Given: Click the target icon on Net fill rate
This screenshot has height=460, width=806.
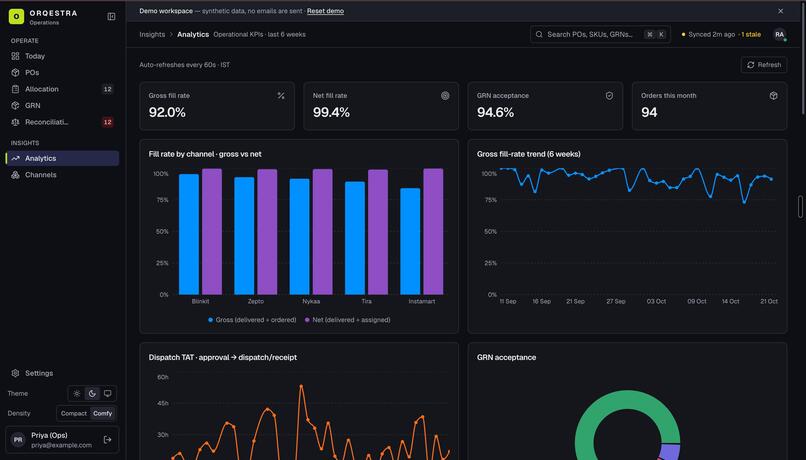Looking at the screenshot, I should point(445,96).
